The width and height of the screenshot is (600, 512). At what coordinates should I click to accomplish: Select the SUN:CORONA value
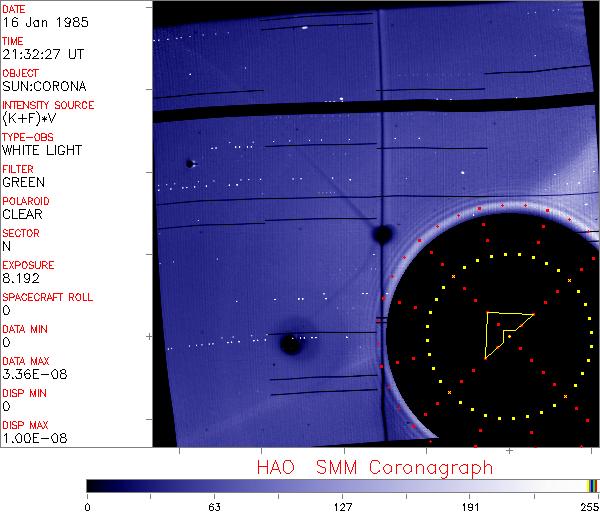click(44, 86)
